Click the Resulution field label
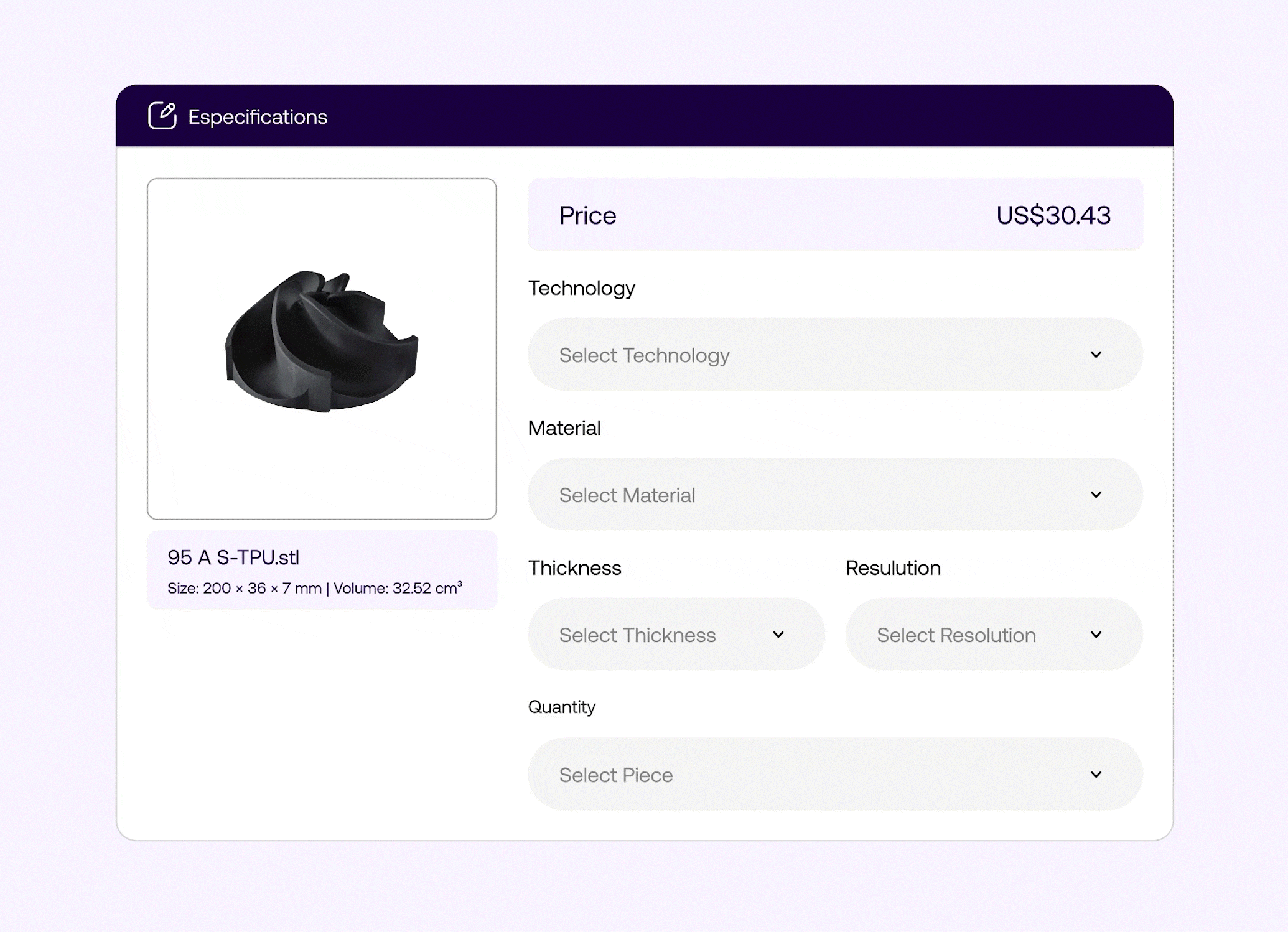 coord(893,568)
